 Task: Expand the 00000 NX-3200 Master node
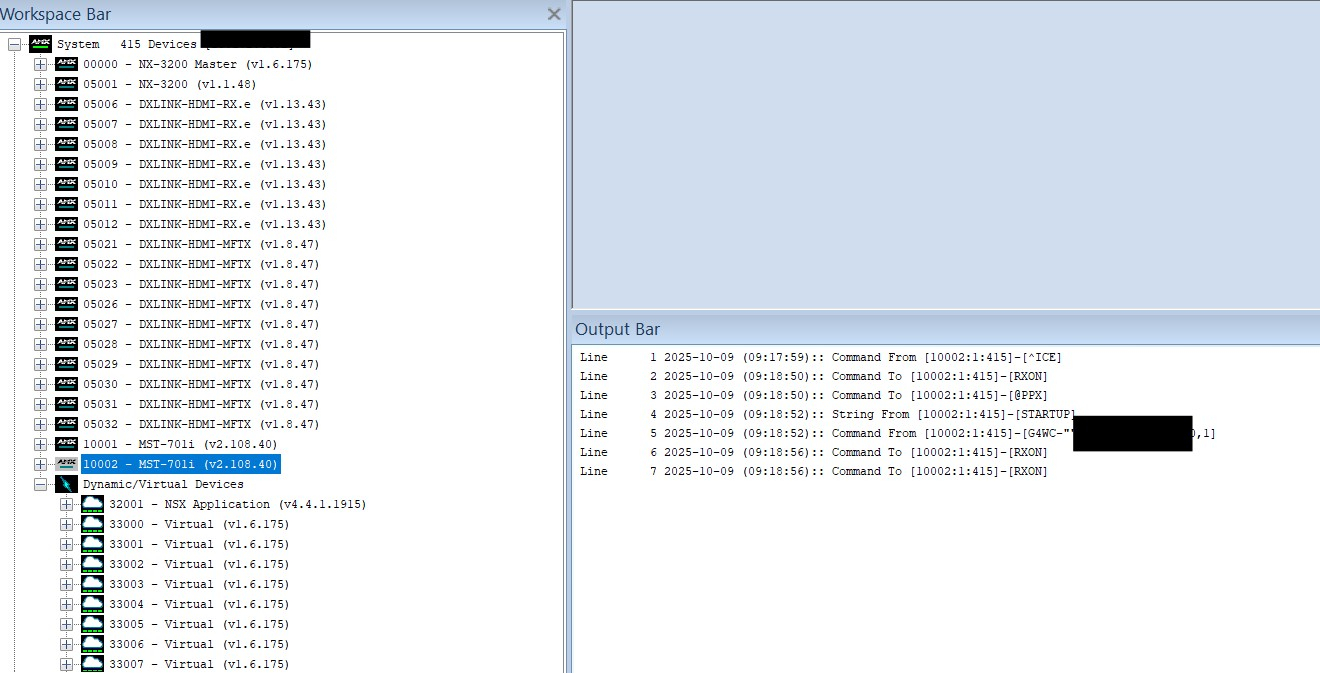[40, 64]
